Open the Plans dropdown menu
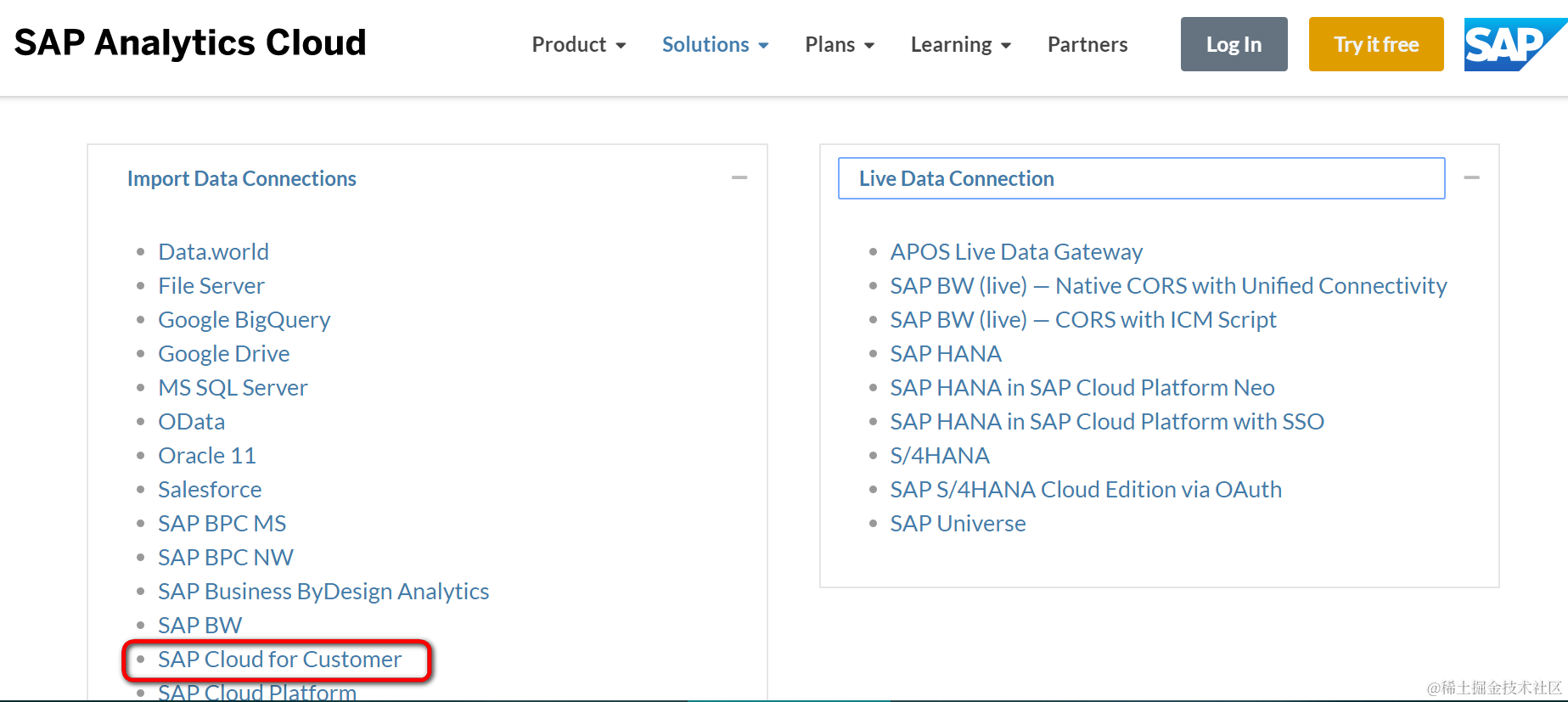The width and height of the screenshot is (1568, 702). [839, 45]
